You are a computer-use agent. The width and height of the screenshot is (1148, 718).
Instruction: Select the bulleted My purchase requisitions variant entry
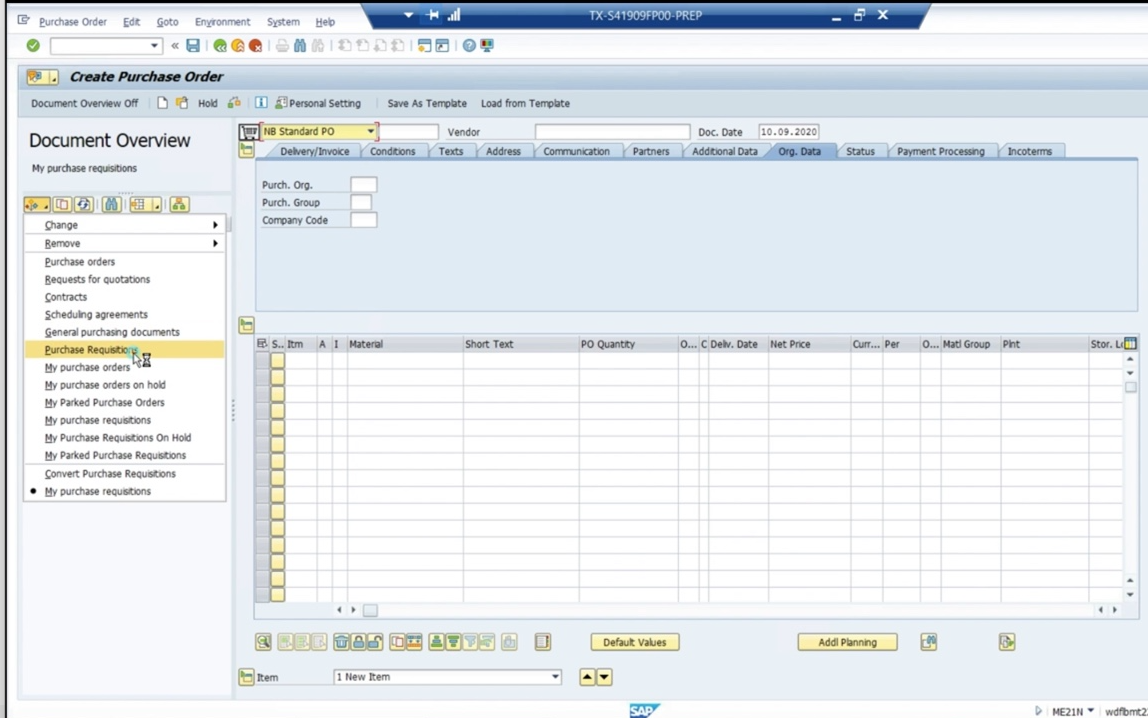[97, 491]
